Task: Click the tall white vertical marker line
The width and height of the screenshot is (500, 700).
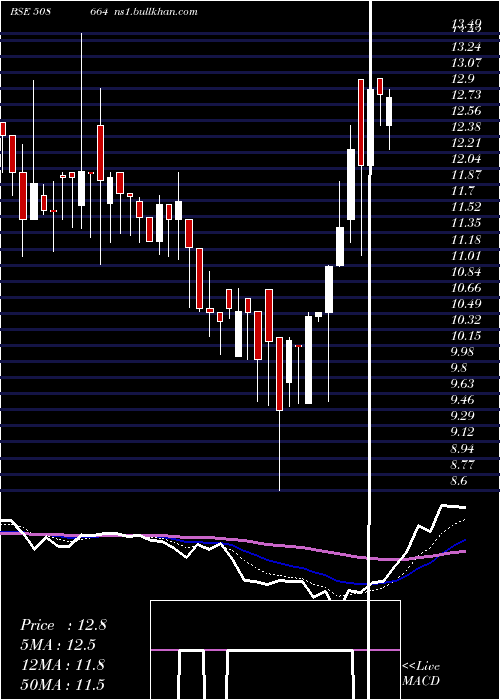Action: pos(370,348)
